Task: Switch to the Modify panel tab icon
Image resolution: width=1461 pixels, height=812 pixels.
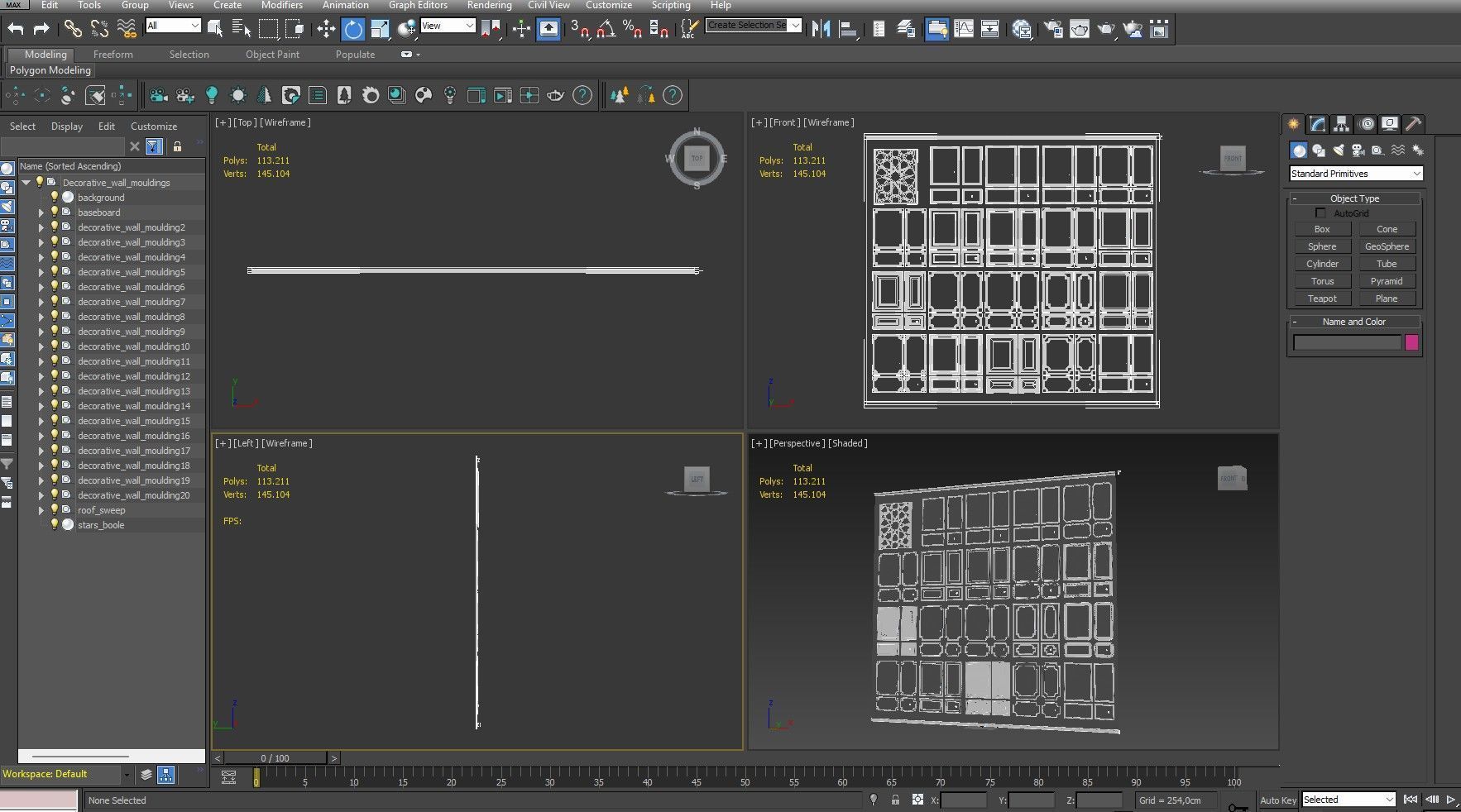Action: (x=1318, y=124)
